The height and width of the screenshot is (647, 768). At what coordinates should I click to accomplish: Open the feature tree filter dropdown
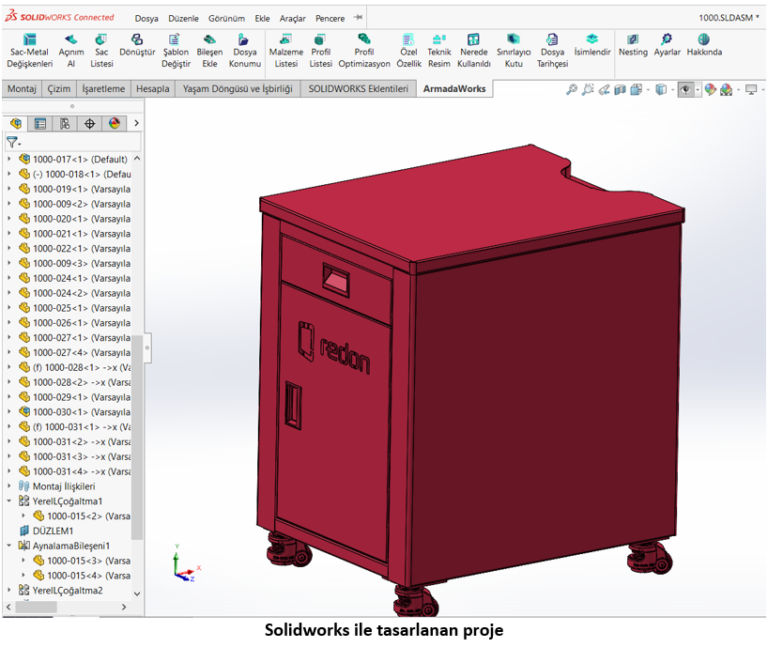[x=13, y=143]
